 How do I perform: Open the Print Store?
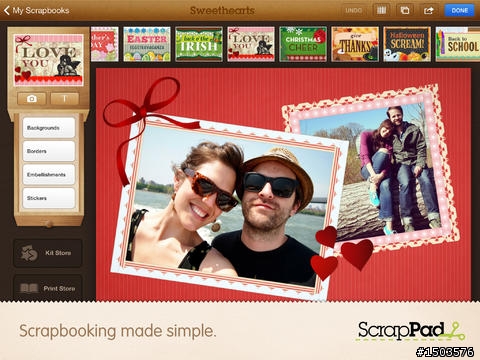[48, 288]
